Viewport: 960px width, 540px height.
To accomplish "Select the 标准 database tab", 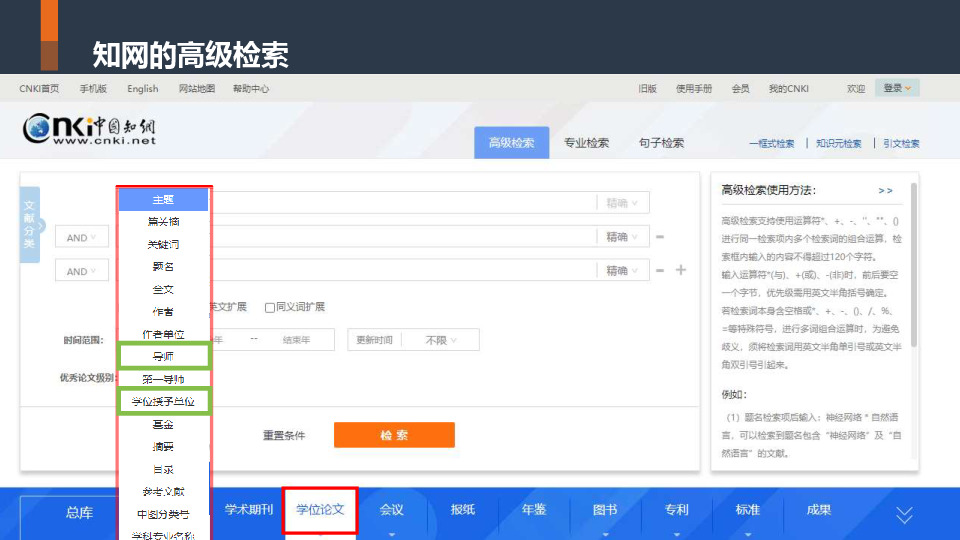I will click(x=748, y=509).
